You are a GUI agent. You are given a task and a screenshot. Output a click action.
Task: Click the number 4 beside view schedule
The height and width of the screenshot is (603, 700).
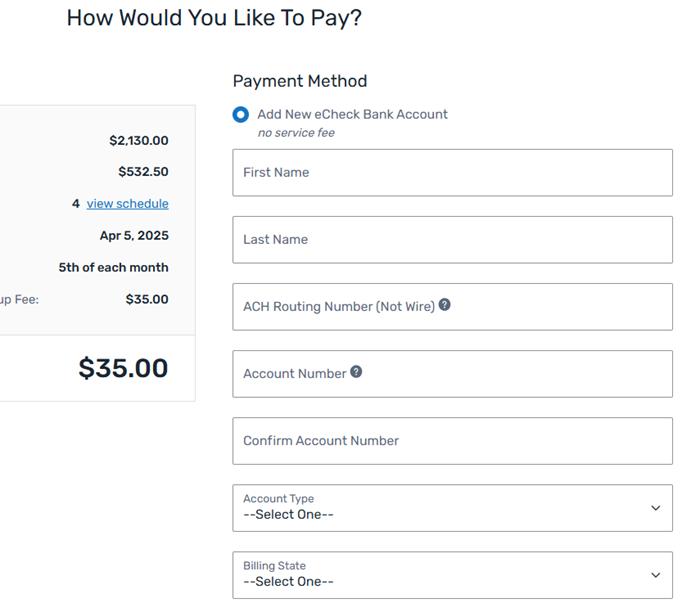click(x=76, y=204)
